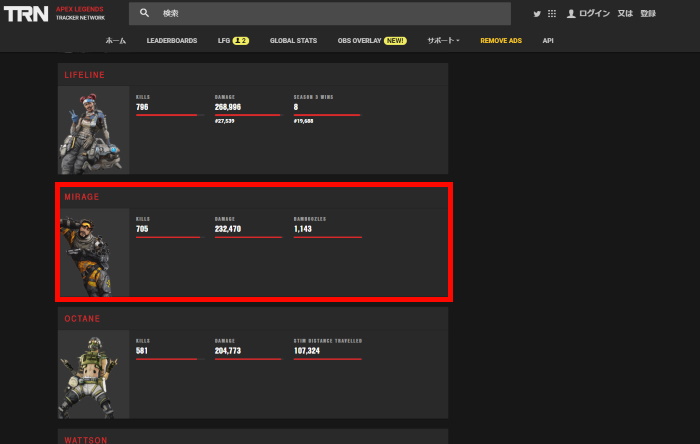Open the LEADERBOARDS menu item
This screenshot has height=444, width=700.
point(172,41)
